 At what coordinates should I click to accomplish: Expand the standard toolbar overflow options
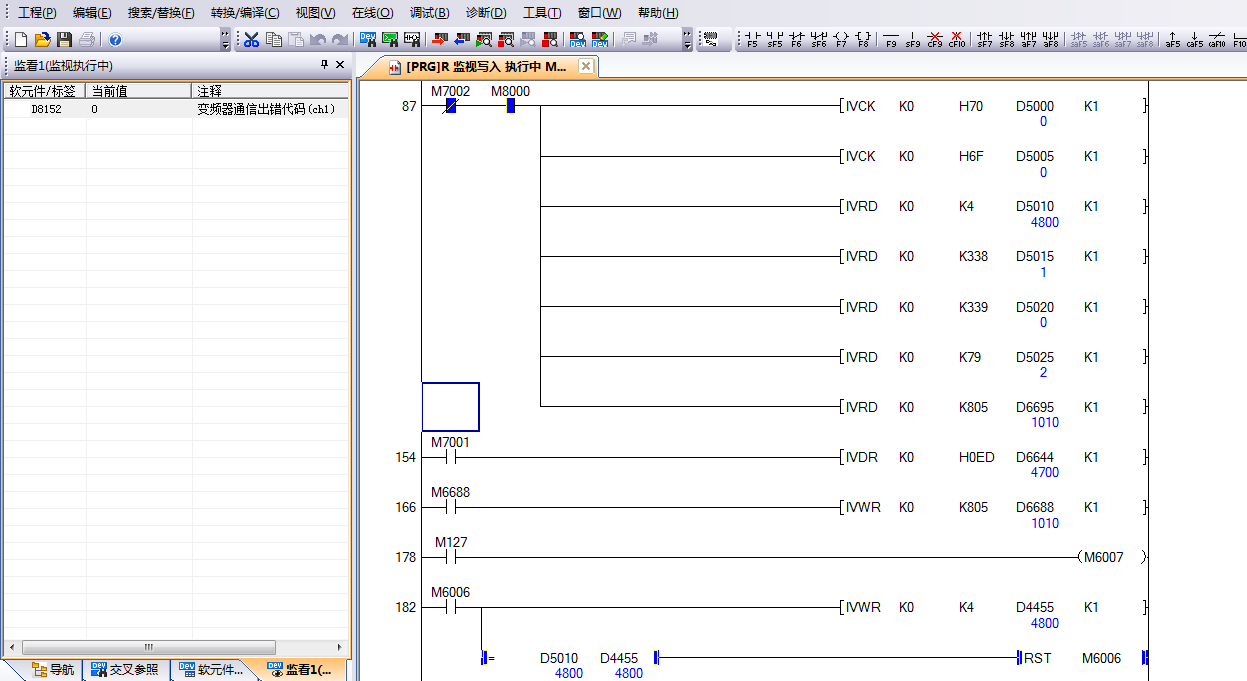pyautogui.click(x=225, y=40)
